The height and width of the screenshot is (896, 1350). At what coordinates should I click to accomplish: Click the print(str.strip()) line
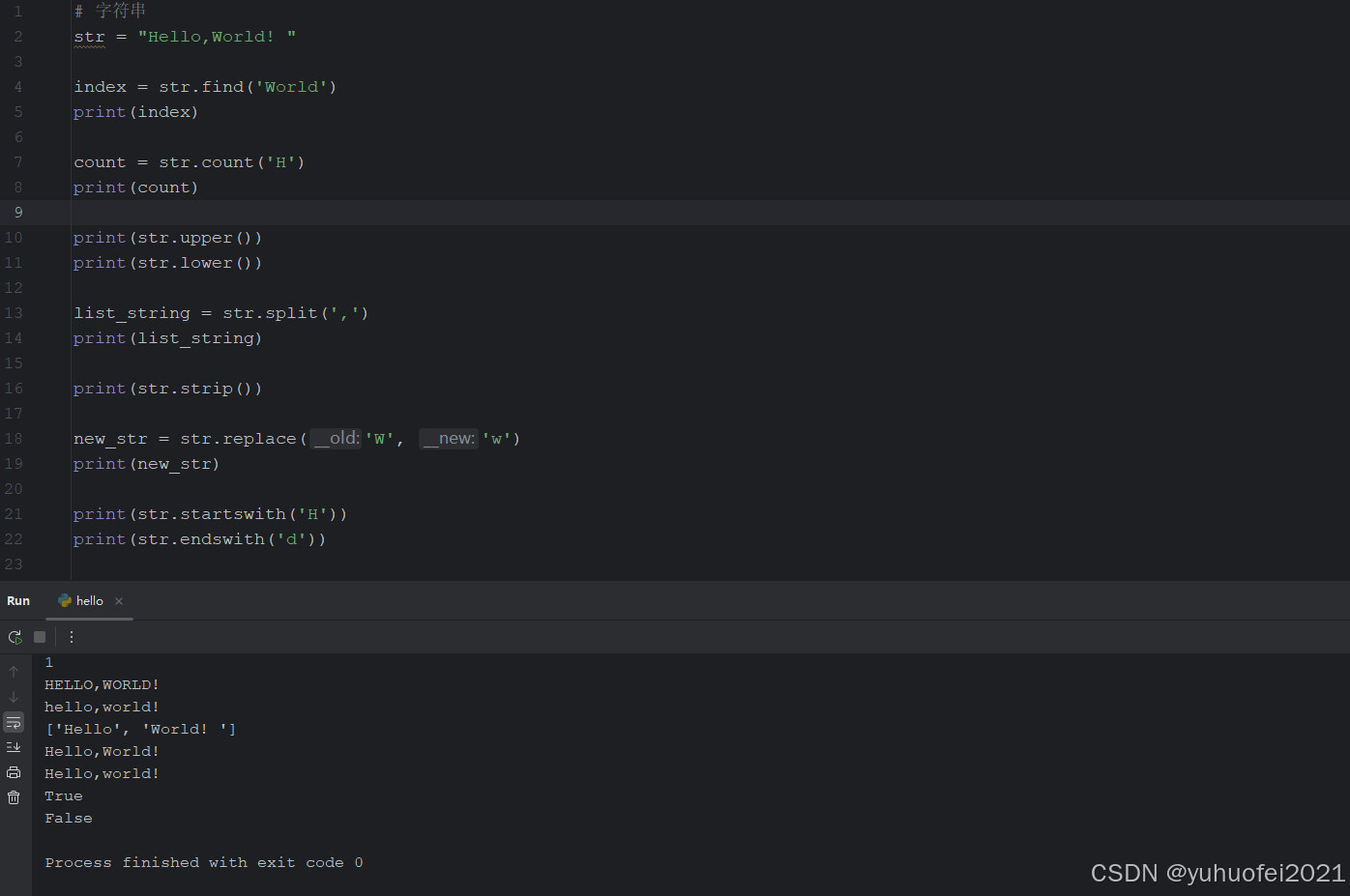(168, 389)
